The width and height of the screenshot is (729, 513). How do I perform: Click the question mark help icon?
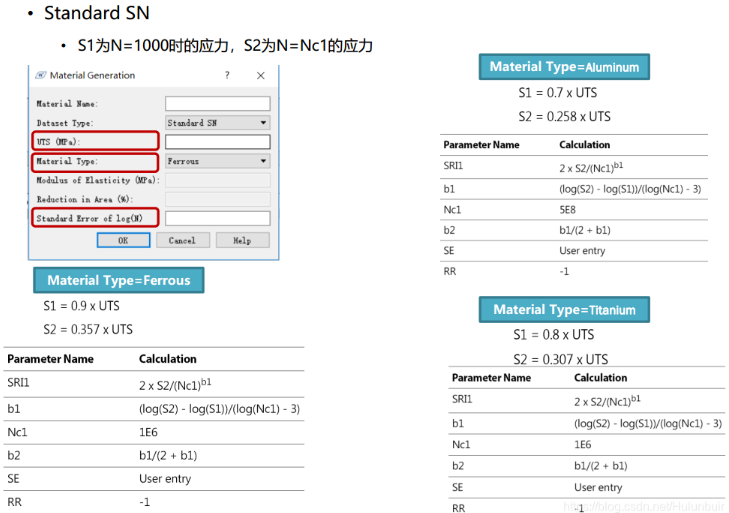click(x=227, y=75)
